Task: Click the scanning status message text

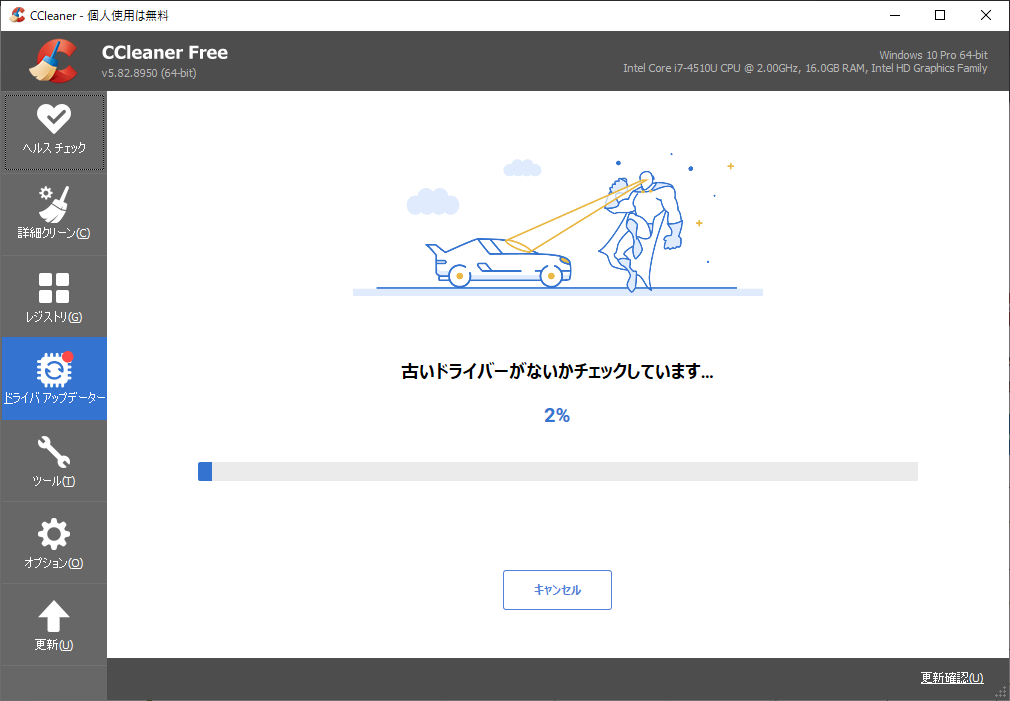Action: click(x=557, y=371)
